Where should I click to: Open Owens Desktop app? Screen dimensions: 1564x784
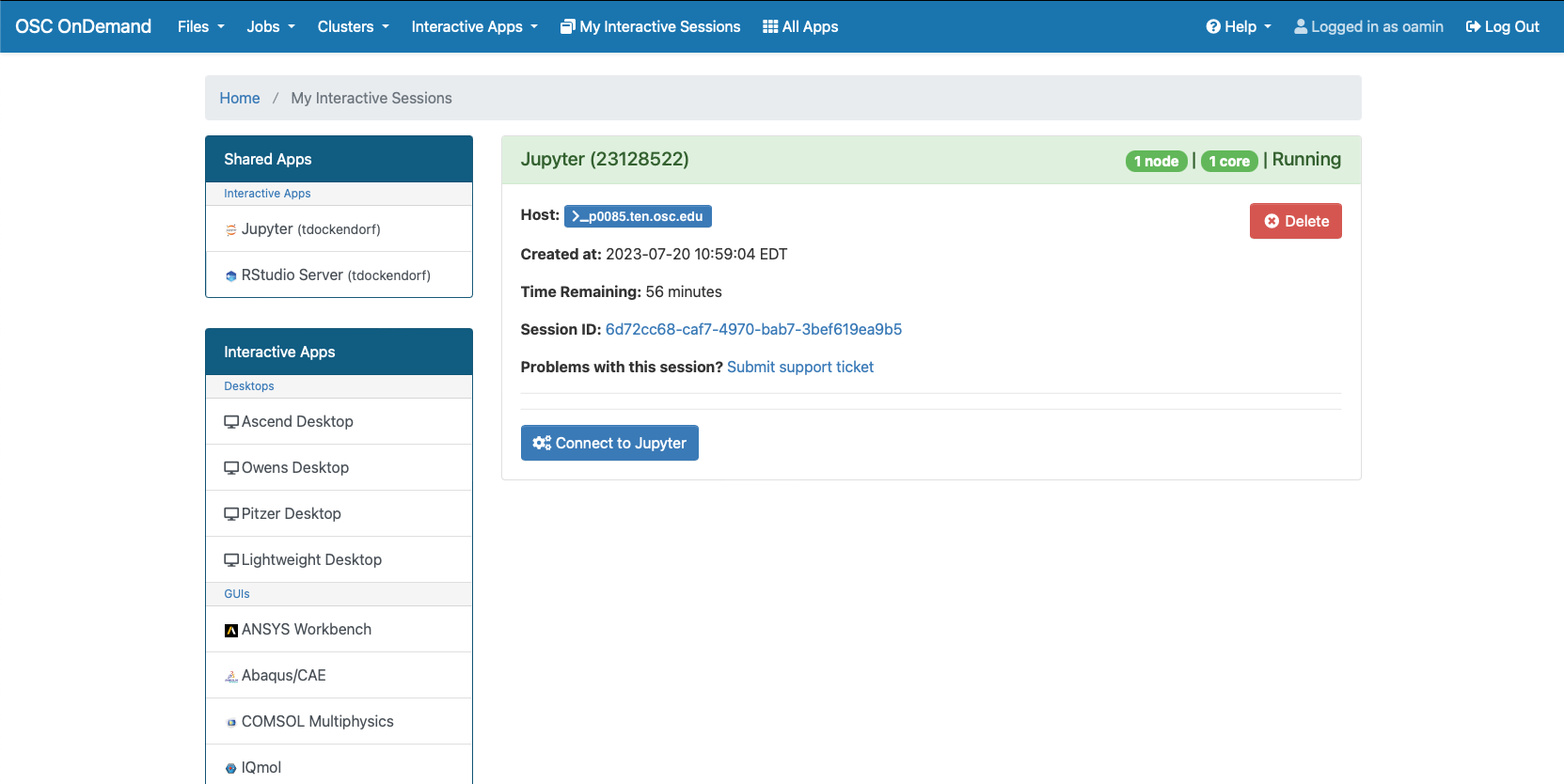339,467
